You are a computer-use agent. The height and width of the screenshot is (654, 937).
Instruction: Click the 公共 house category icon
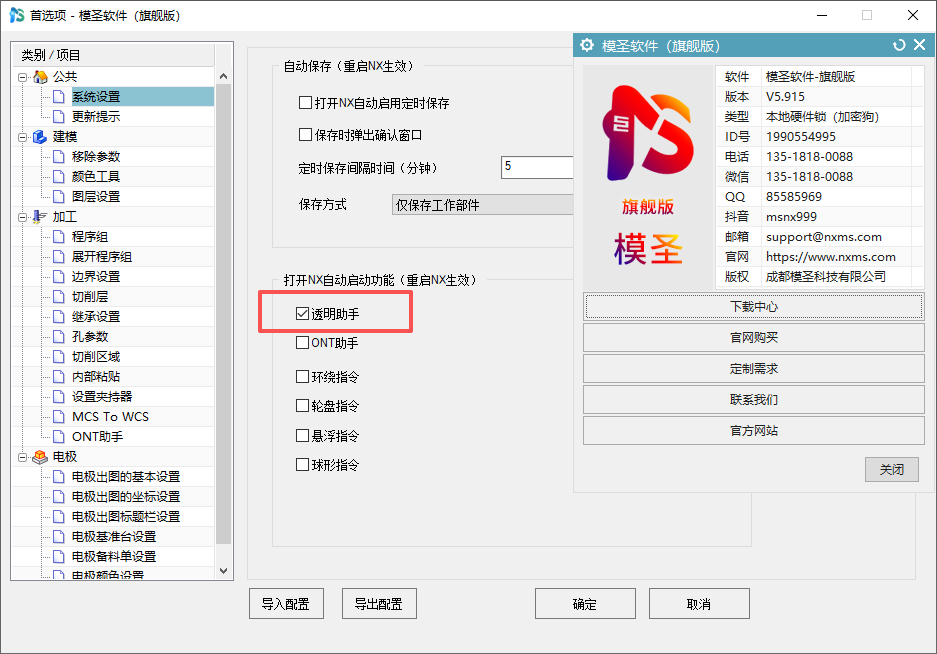tap(40, 77)
